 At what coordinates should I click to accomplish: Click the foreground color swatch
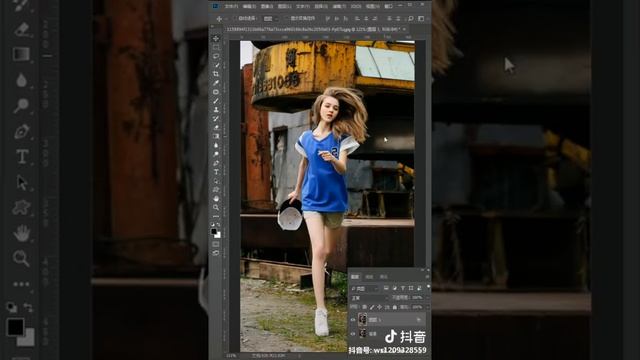[x=214, y=231]
